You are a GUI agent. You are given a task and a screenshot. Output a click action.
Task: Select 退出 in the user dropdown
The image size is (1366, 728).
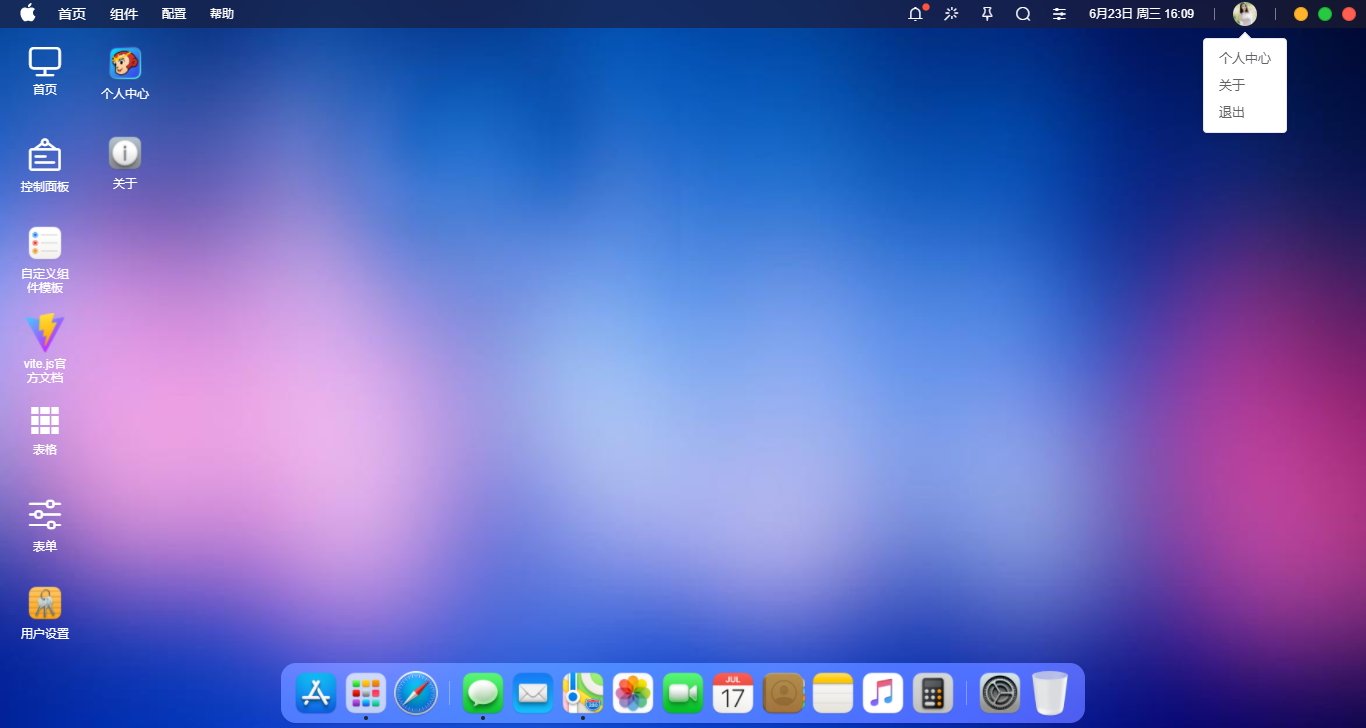(x=1231, y=112)
